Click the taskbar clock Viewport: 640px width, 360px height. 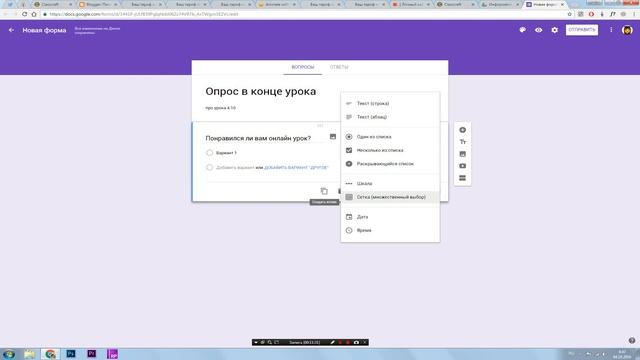(622, 354)
